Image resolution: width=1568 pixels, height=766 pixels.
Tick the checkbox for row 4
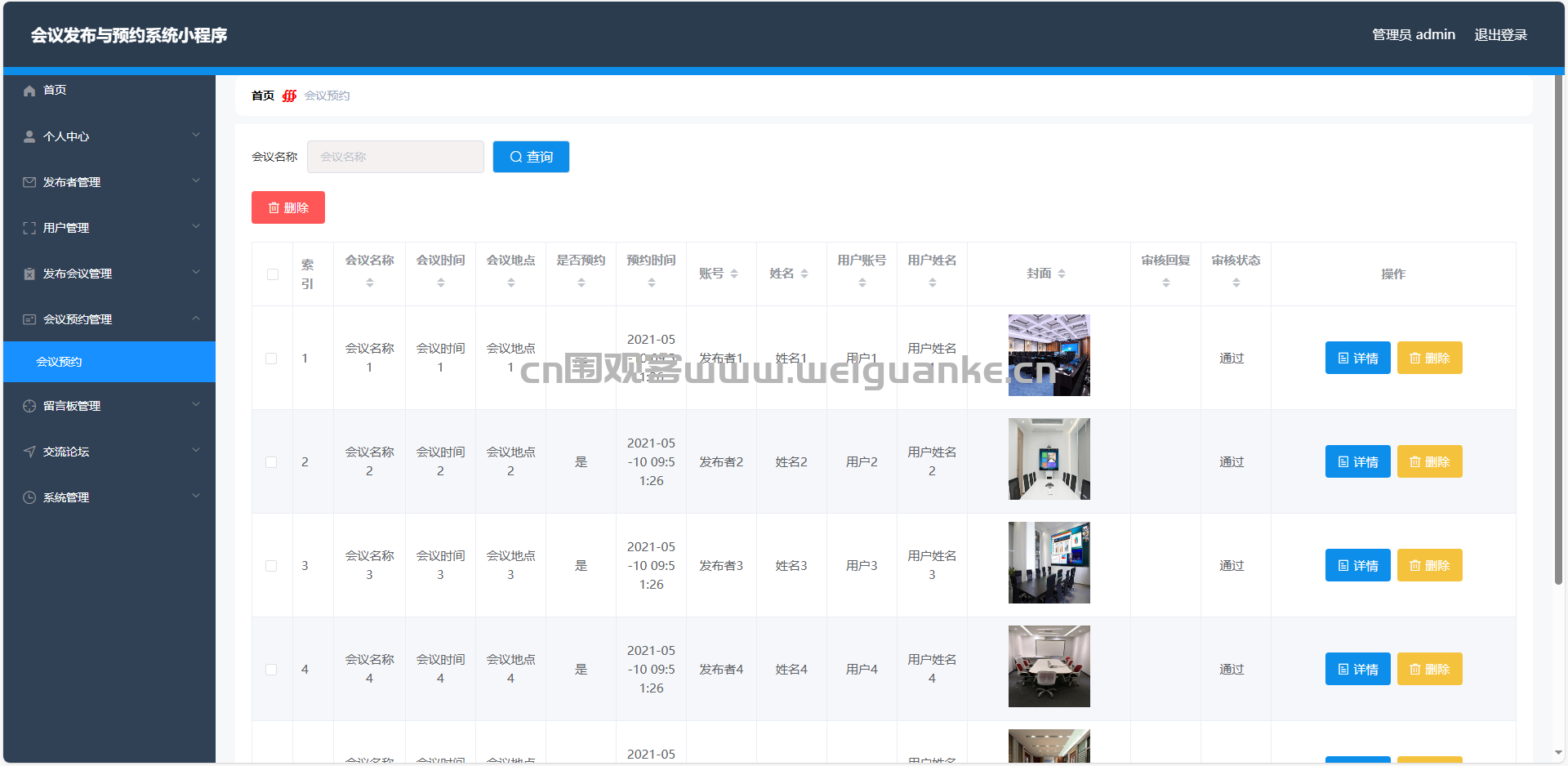point(271,670)
